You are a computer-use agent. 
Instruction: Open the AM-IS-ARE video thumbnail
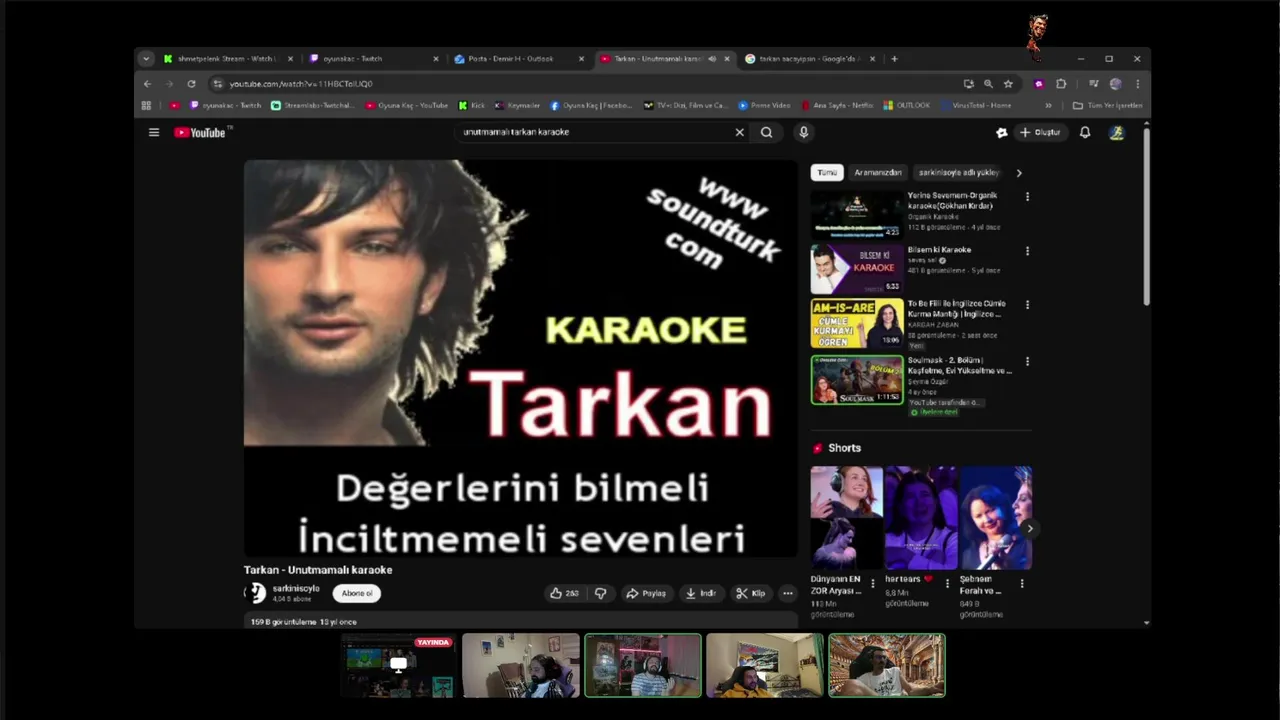click(x=856, y=322)
